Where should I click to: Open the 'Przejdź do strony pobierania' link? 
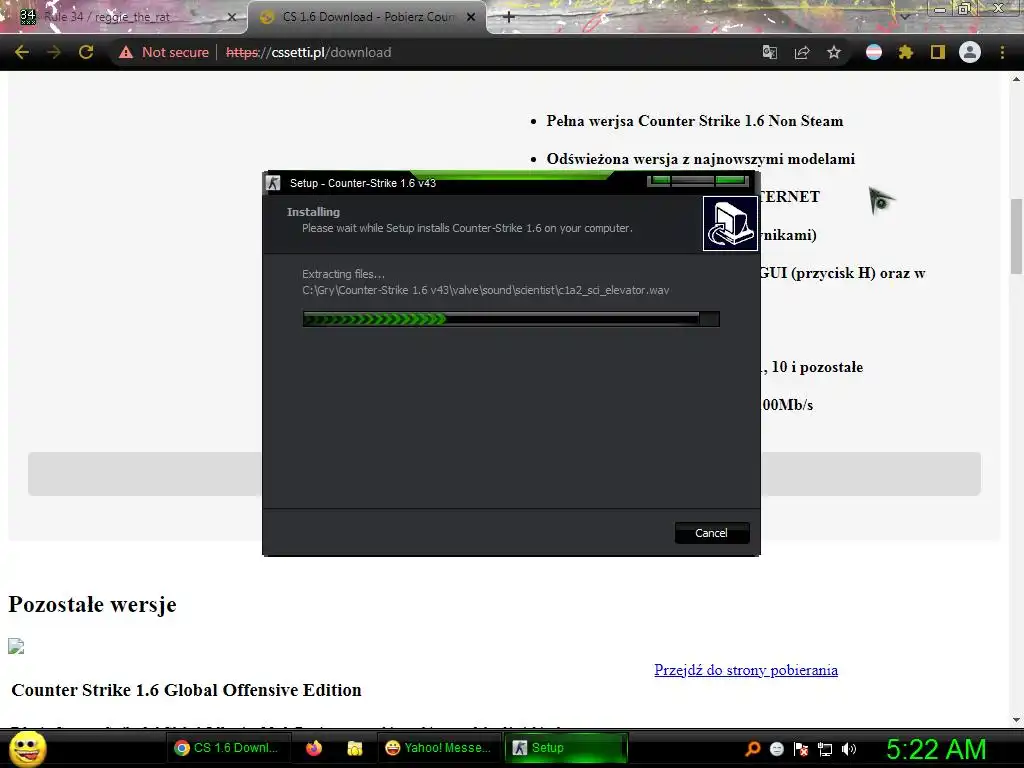click(746, 670)
